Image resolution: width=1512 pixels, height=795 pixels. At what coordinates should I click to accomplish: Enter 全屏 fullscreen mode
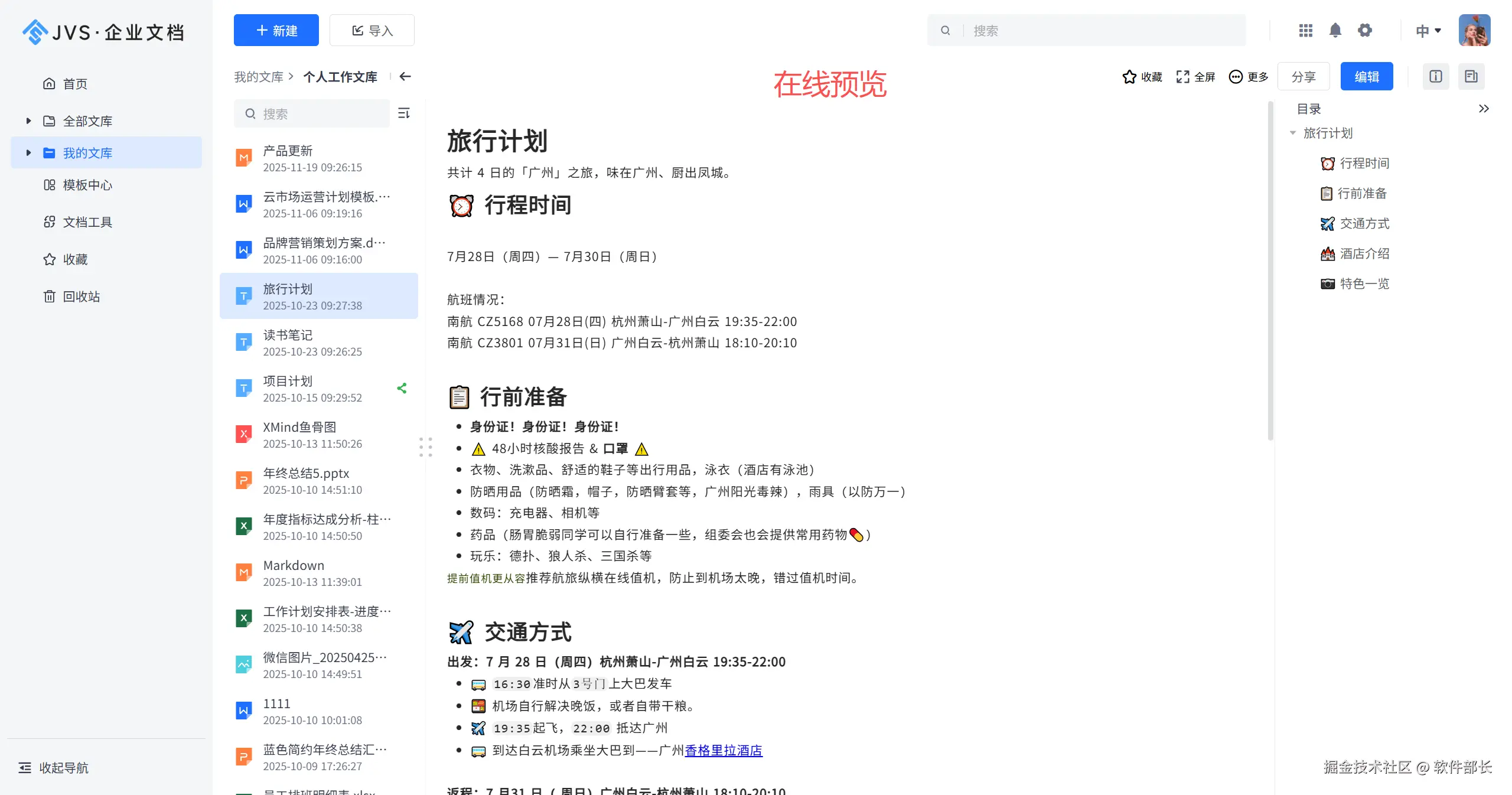pos(1195,77)
